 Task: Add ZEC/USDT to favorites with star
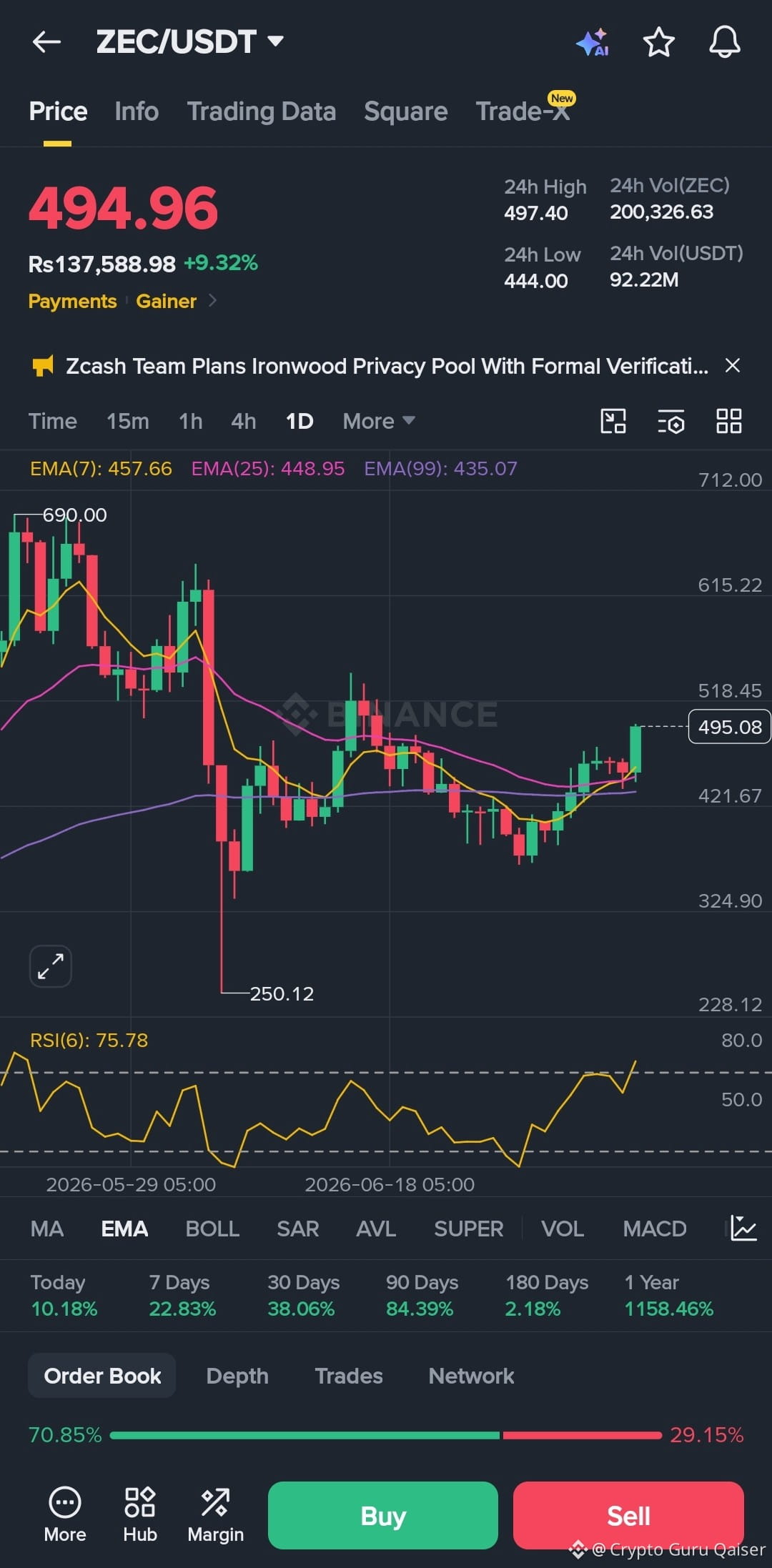(x=658, y=42)
